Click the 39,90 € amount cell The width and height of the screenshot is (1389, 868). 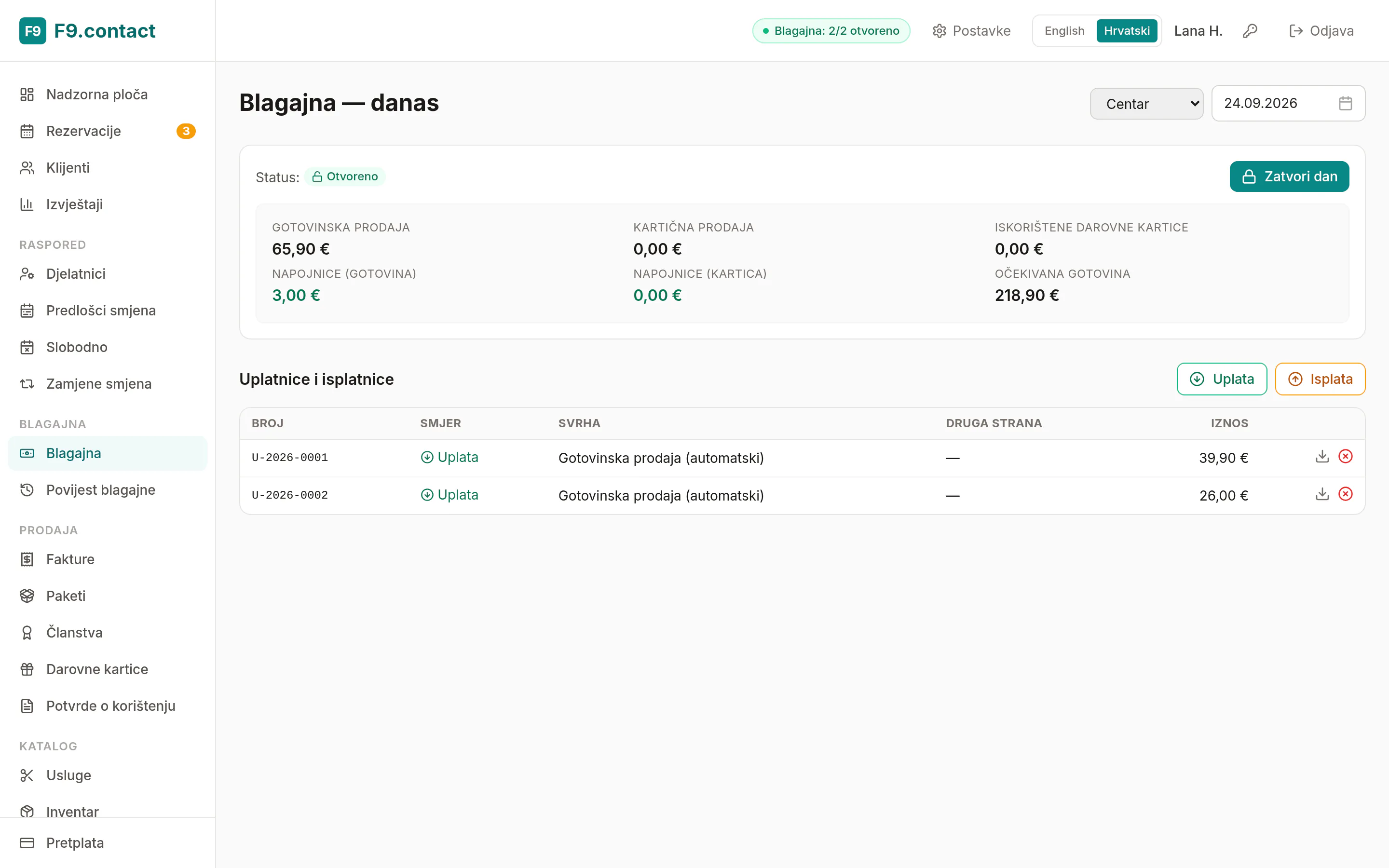coord(1223,458)
